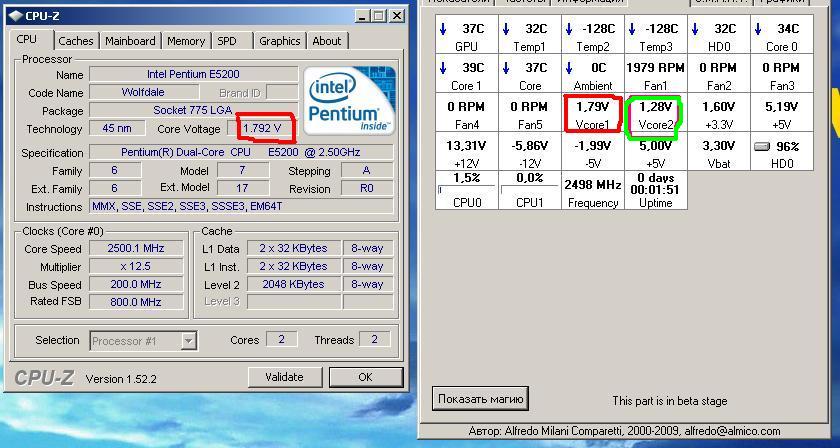Click the text This part is in beta stage
The height and width of the screenshot is (448, 840).
click(670, 400)
